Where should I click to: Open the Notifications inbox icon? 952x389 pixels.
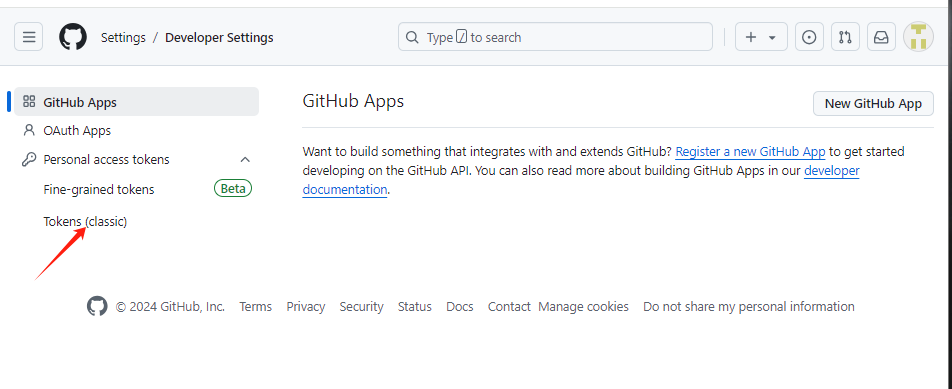880,37
